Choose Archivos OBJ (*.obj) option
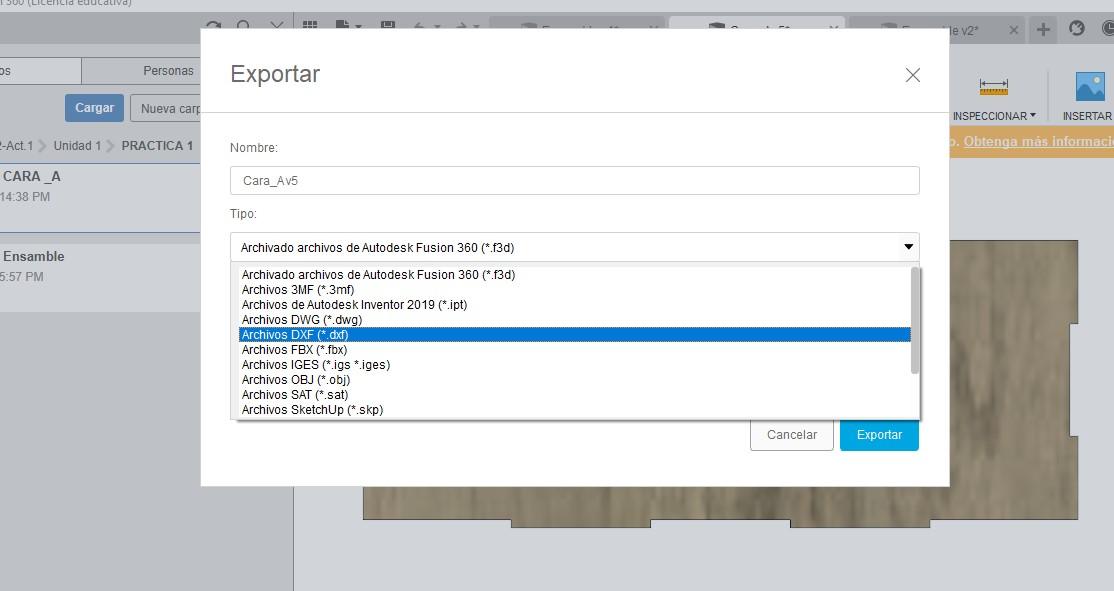 coord(575,379)
